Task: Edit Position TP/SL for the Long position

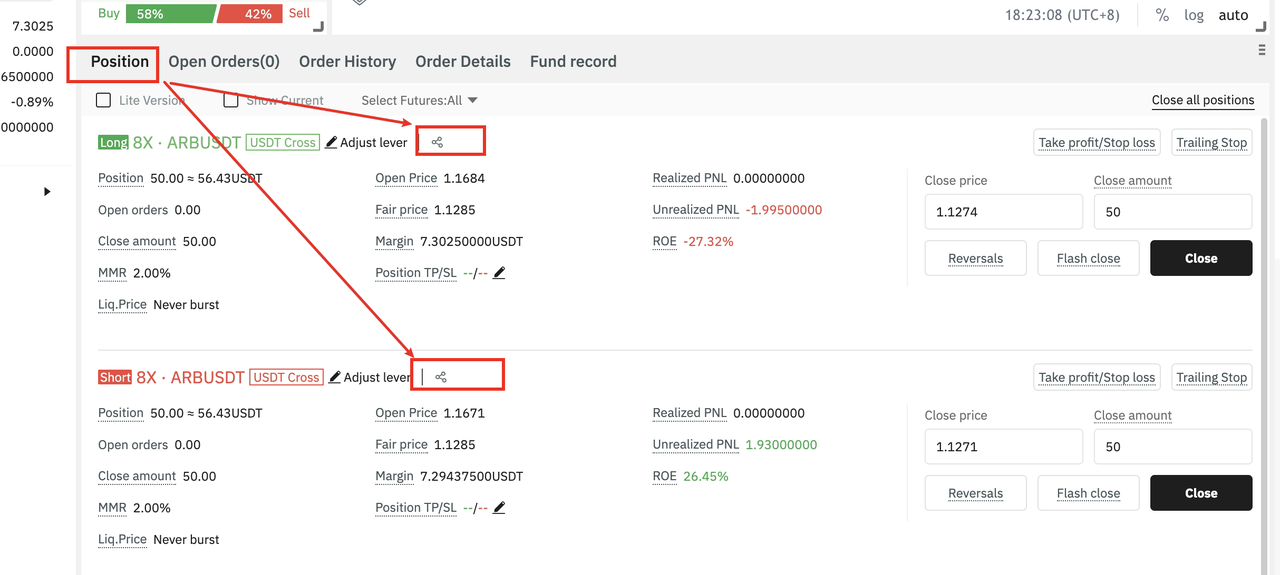Action: (499, 273)
